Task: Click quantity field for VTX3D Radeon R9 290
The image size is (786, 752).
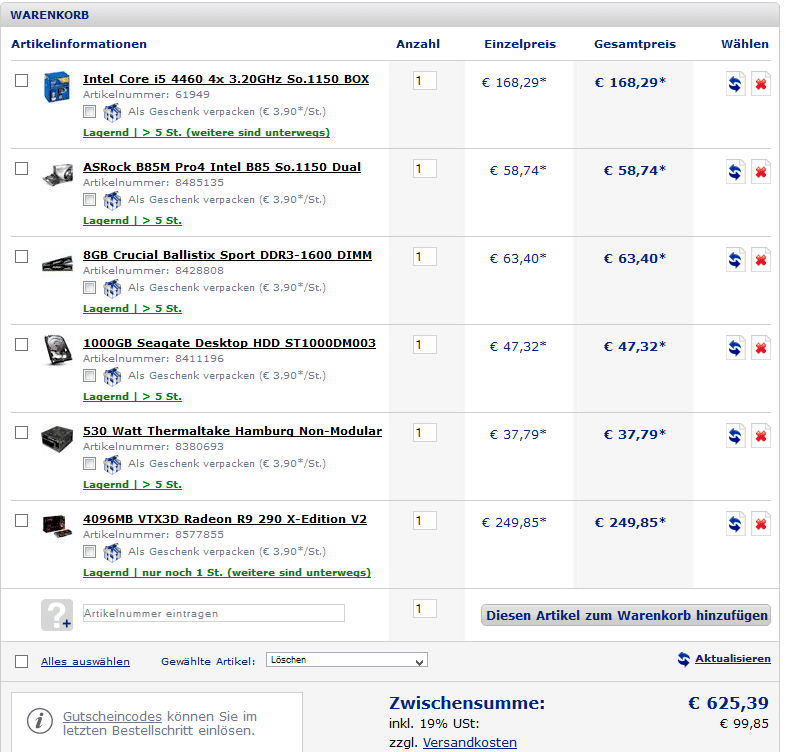Action: click(x=424, y=521)
